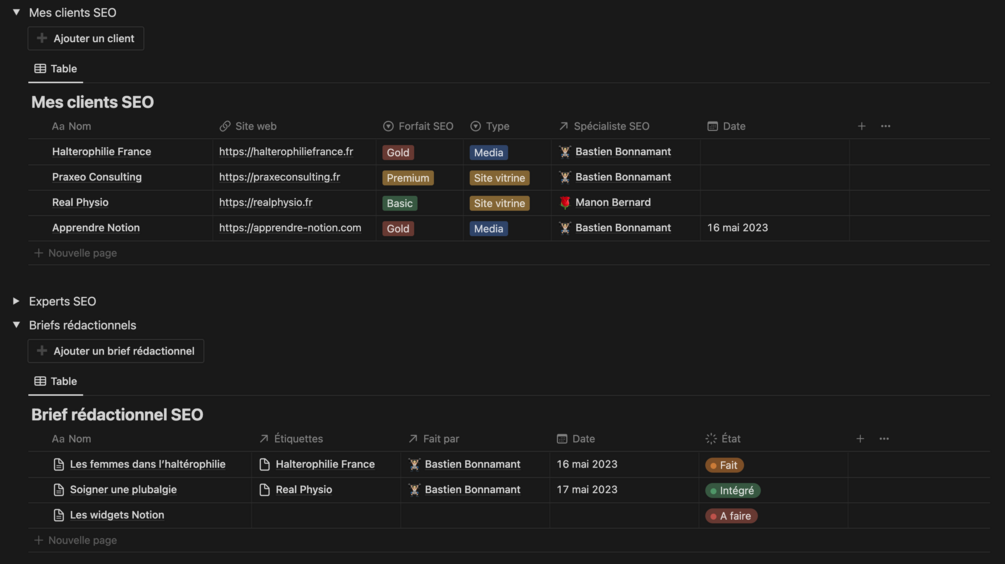The width and height of the screenshot is (1005, 564).
Task: Open the Fait par column header
Action: click(434, 439)
